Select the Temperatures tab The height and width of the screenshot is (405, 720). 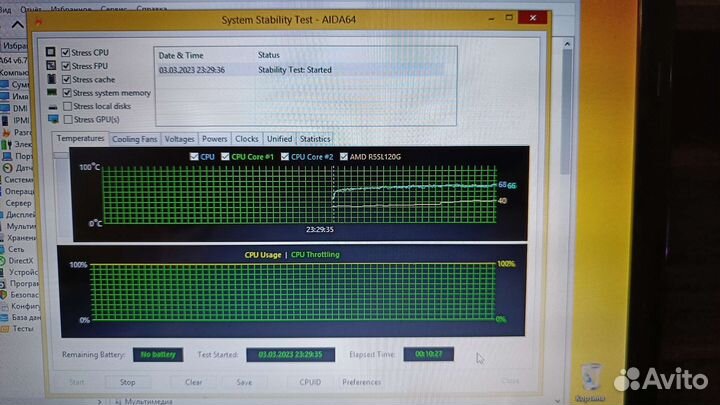pos(80,138)
